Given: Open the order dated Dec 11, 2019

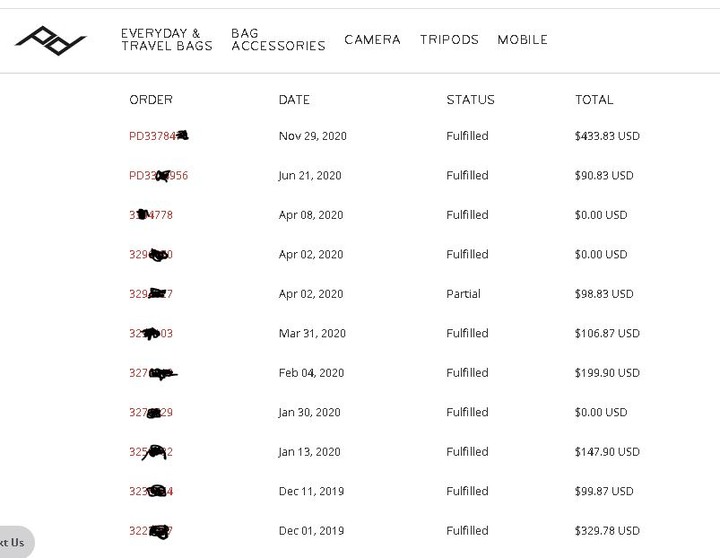Looking at the screenshot, I should pyautogui.click(x=151, y=491).
